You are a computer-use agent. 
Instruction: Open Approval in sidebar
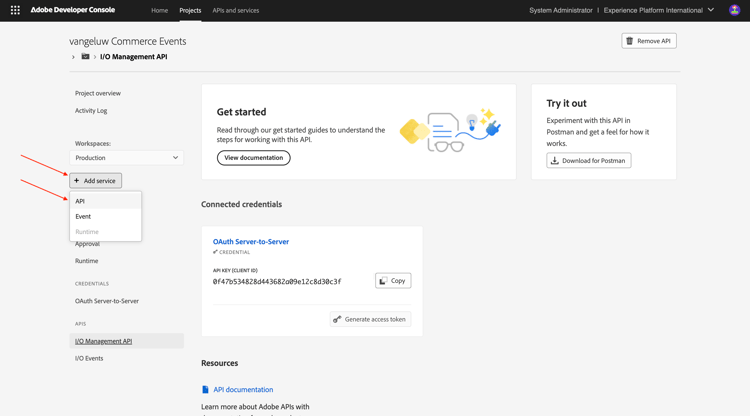[x=87, y=244]
